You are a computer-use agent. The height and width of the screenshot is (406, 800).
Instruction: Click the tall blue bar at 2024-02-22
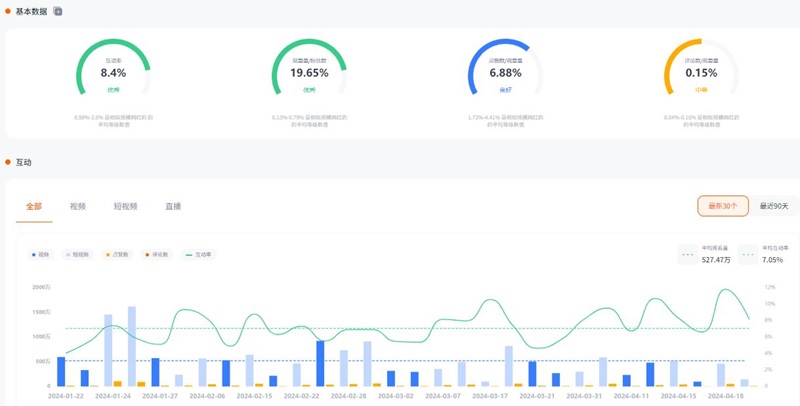(320, 363)
